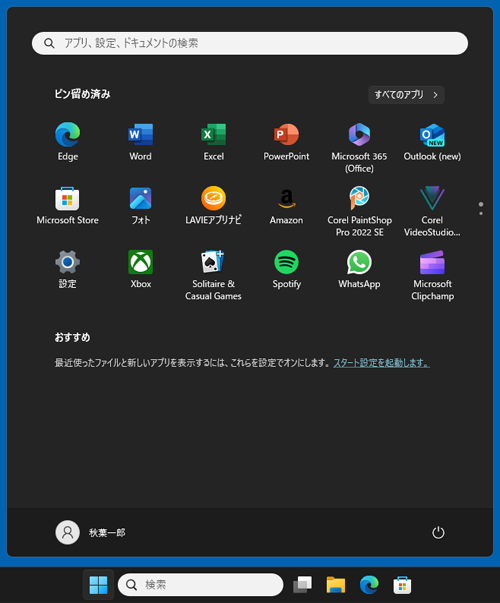Click the taskbar 検索 search box
The height and width of the screenshot is (603, 500).
pos(200,585)
